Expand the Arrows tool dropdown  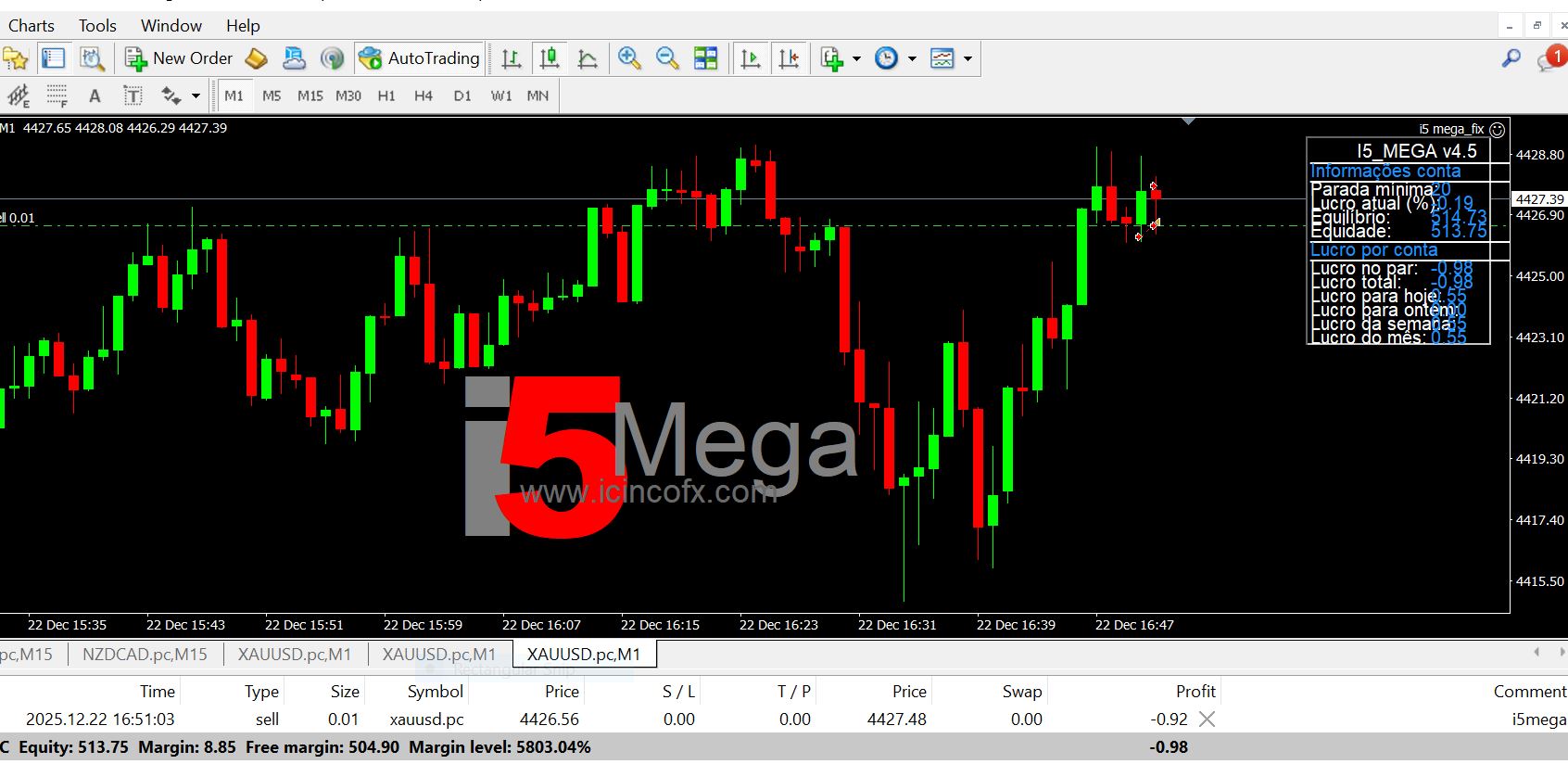[x=196, y=95]
